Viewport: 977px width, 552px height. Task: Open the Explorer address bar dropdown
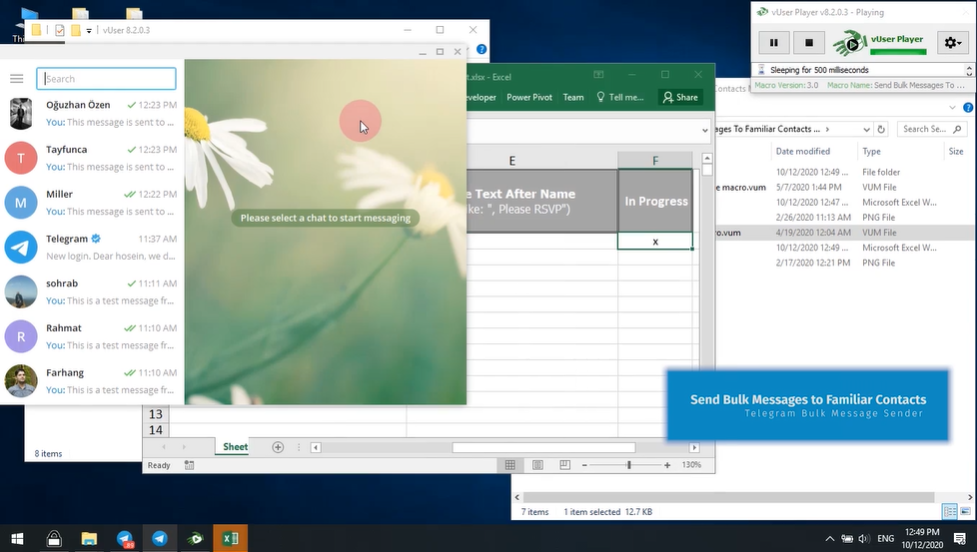pos(866,130)
